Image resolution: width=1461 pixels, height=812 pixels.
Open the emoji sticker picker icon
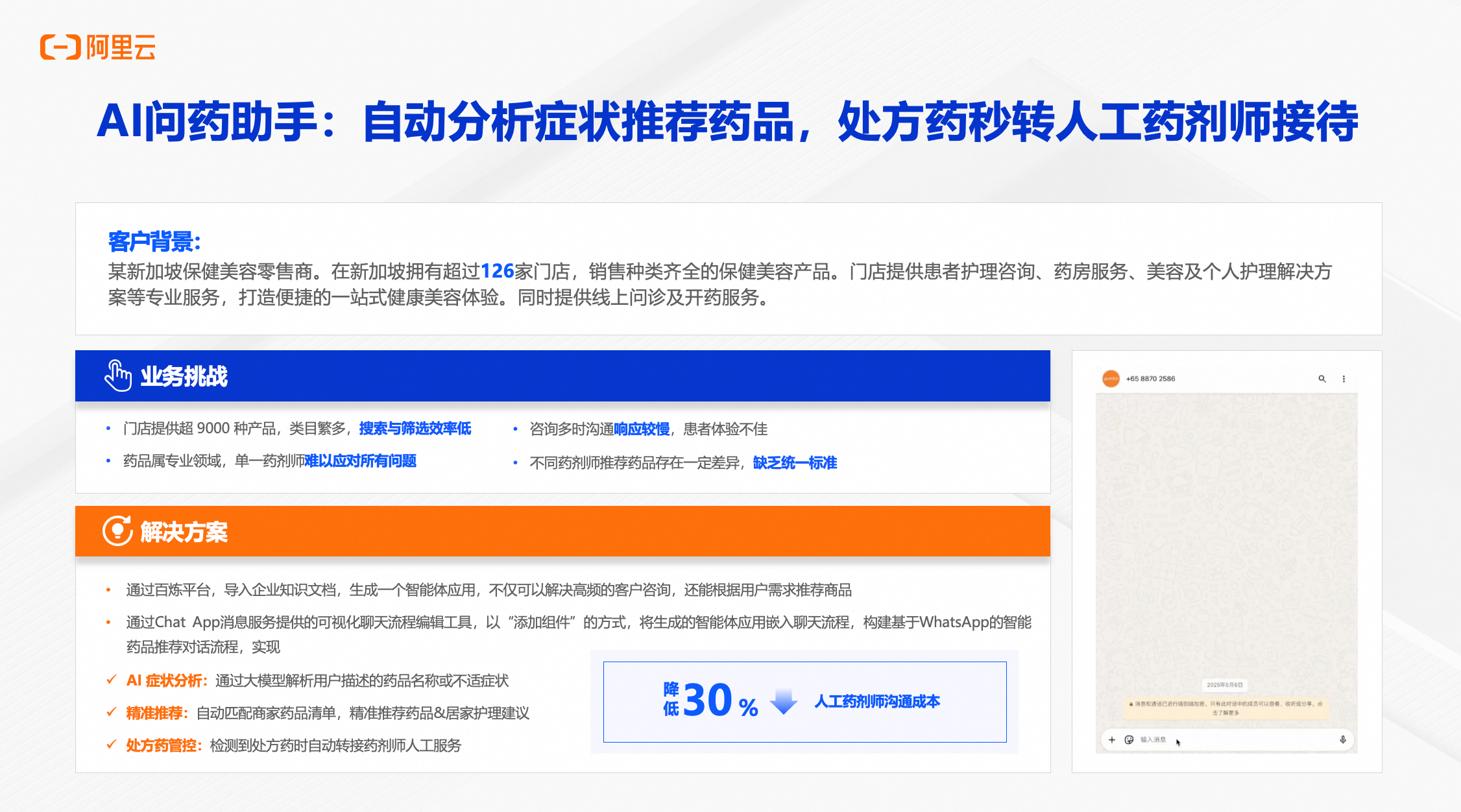coord(1129,740)
